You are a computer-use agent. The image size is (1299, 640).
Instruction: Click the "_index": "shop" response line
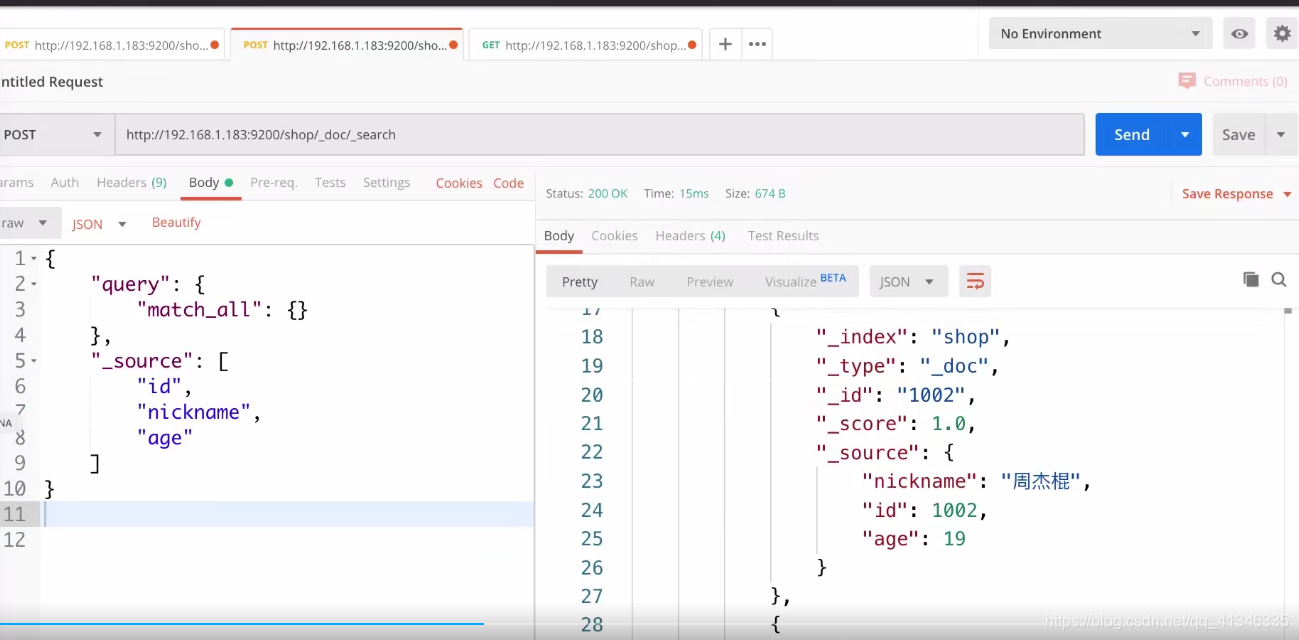[913, 337]
